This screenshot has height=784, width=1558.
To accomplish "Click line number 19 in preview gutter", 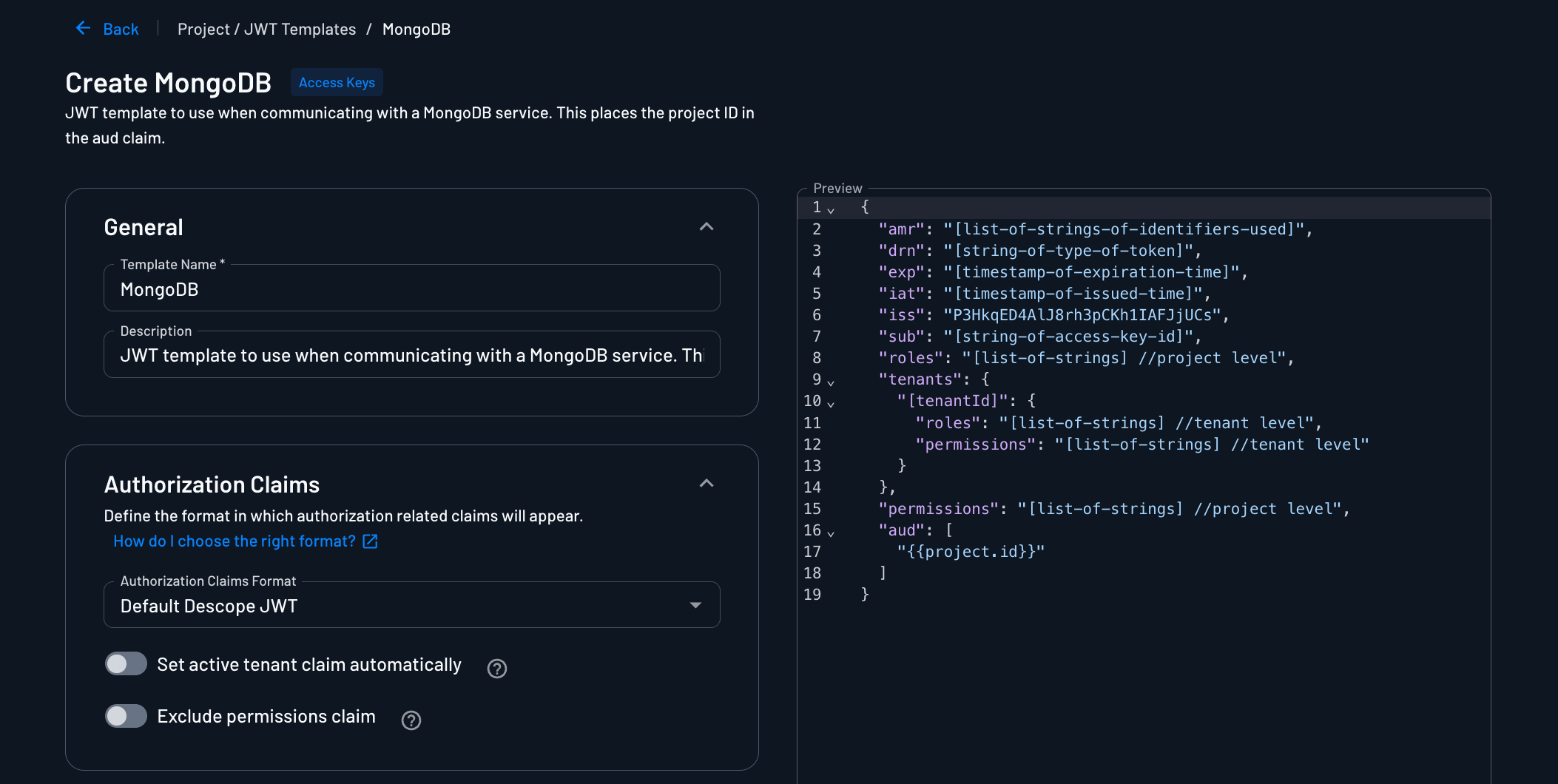I will coord(812,595).
